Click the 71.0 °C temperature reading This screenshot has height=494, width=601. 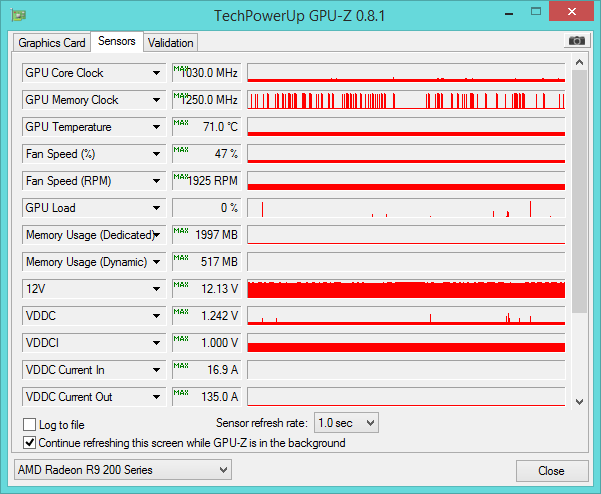[207, 127]
